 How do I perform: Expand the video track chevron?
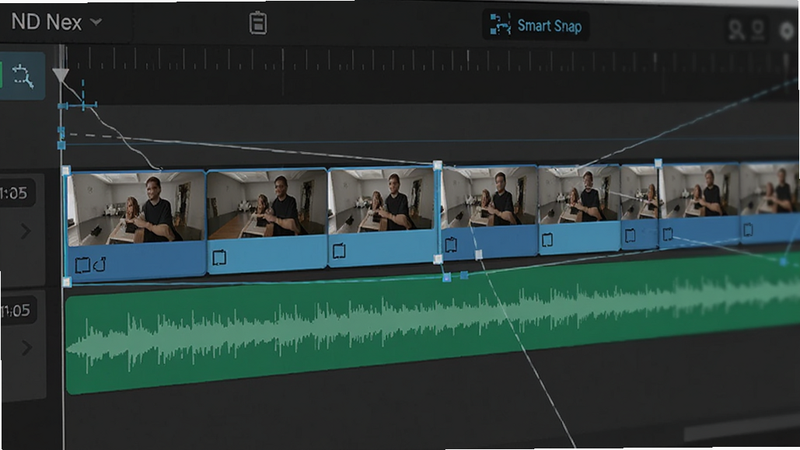coord(26,231)
